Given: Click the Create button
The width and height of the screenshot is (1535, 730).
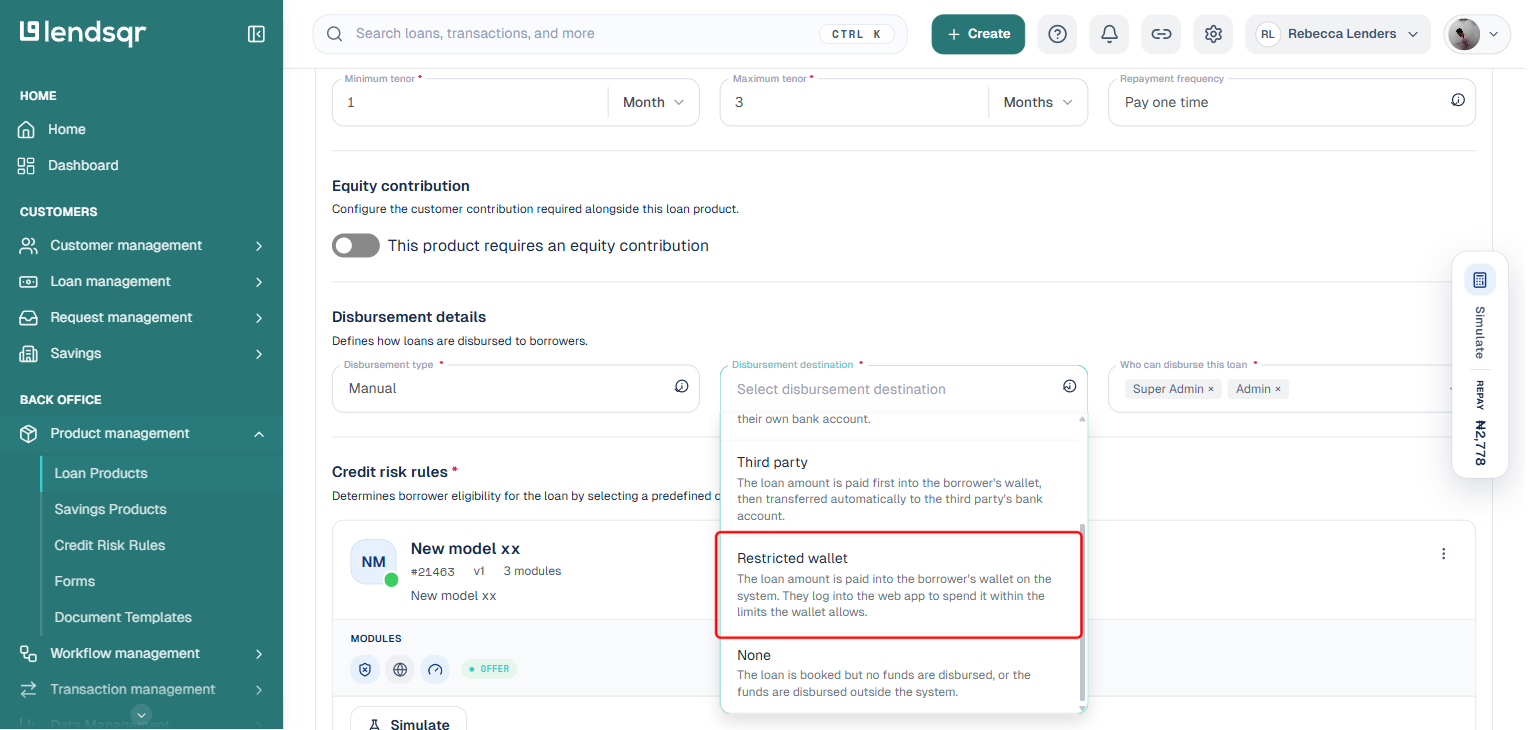Looking at the screenshot, I should 978,34.
